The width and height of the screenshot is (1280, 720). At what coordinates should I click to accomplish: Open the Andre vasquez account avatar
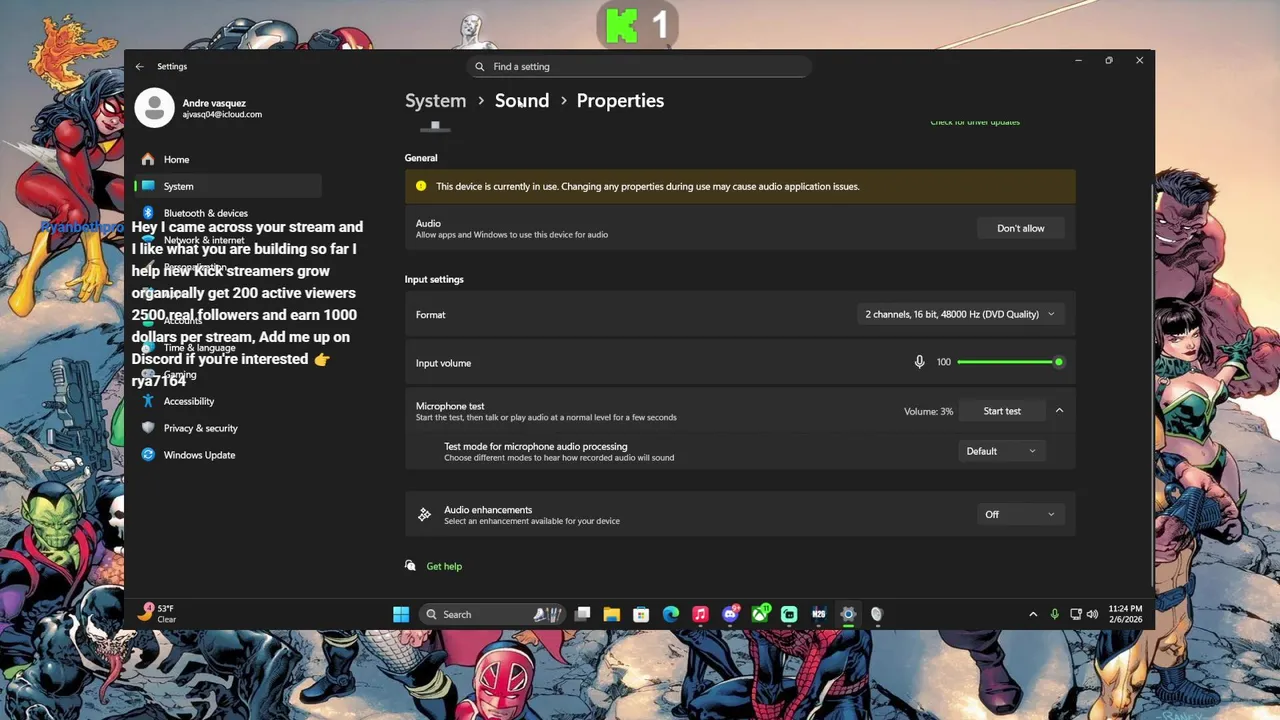pos(154,108)
